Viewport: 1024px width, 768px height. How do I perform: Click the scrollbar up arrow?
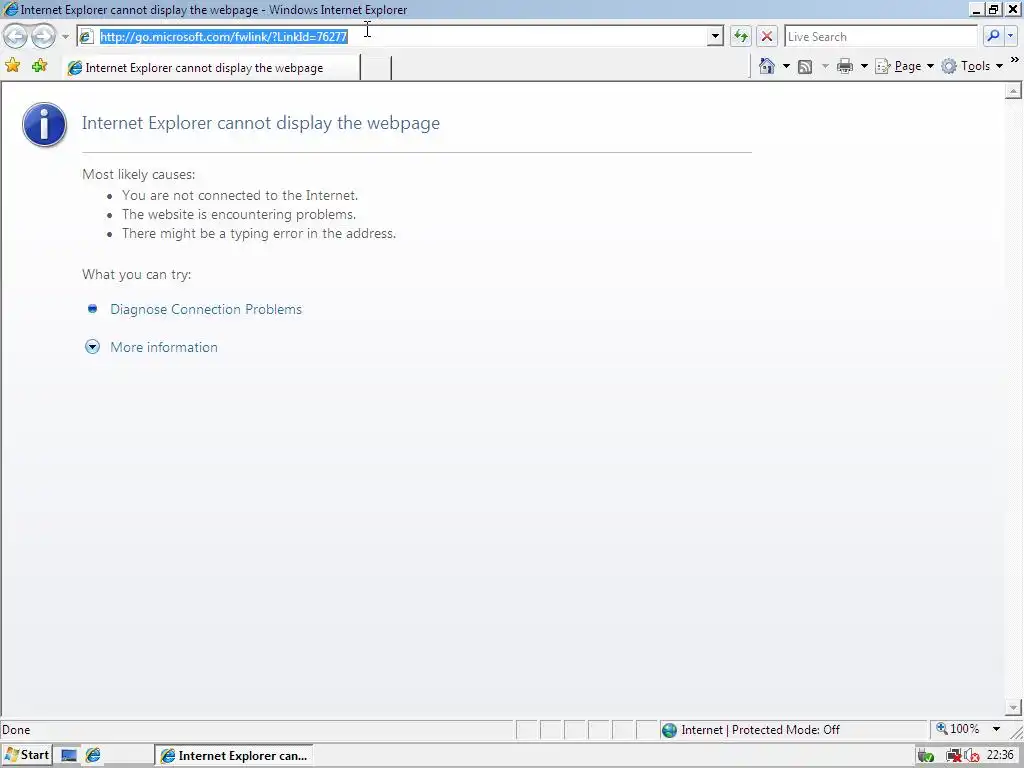pos(1013,91)
